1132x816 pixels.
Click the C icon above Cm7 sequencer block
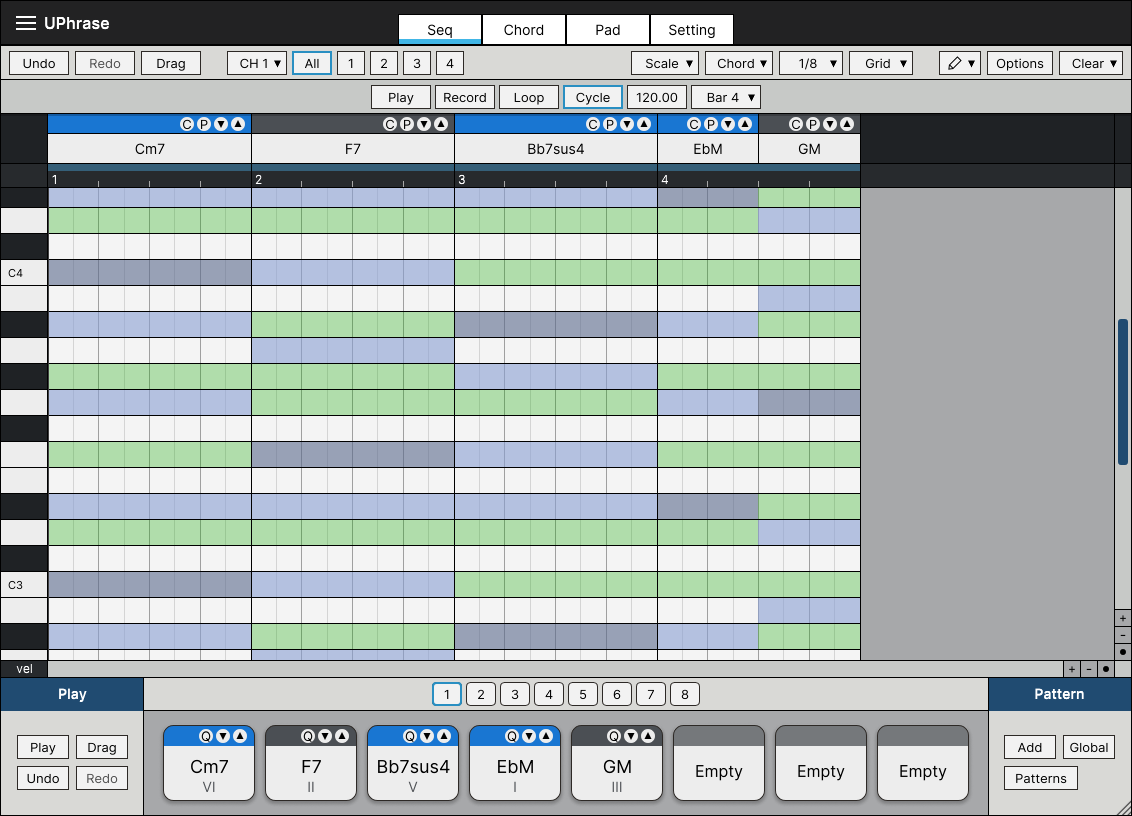(x=187, y=124)
